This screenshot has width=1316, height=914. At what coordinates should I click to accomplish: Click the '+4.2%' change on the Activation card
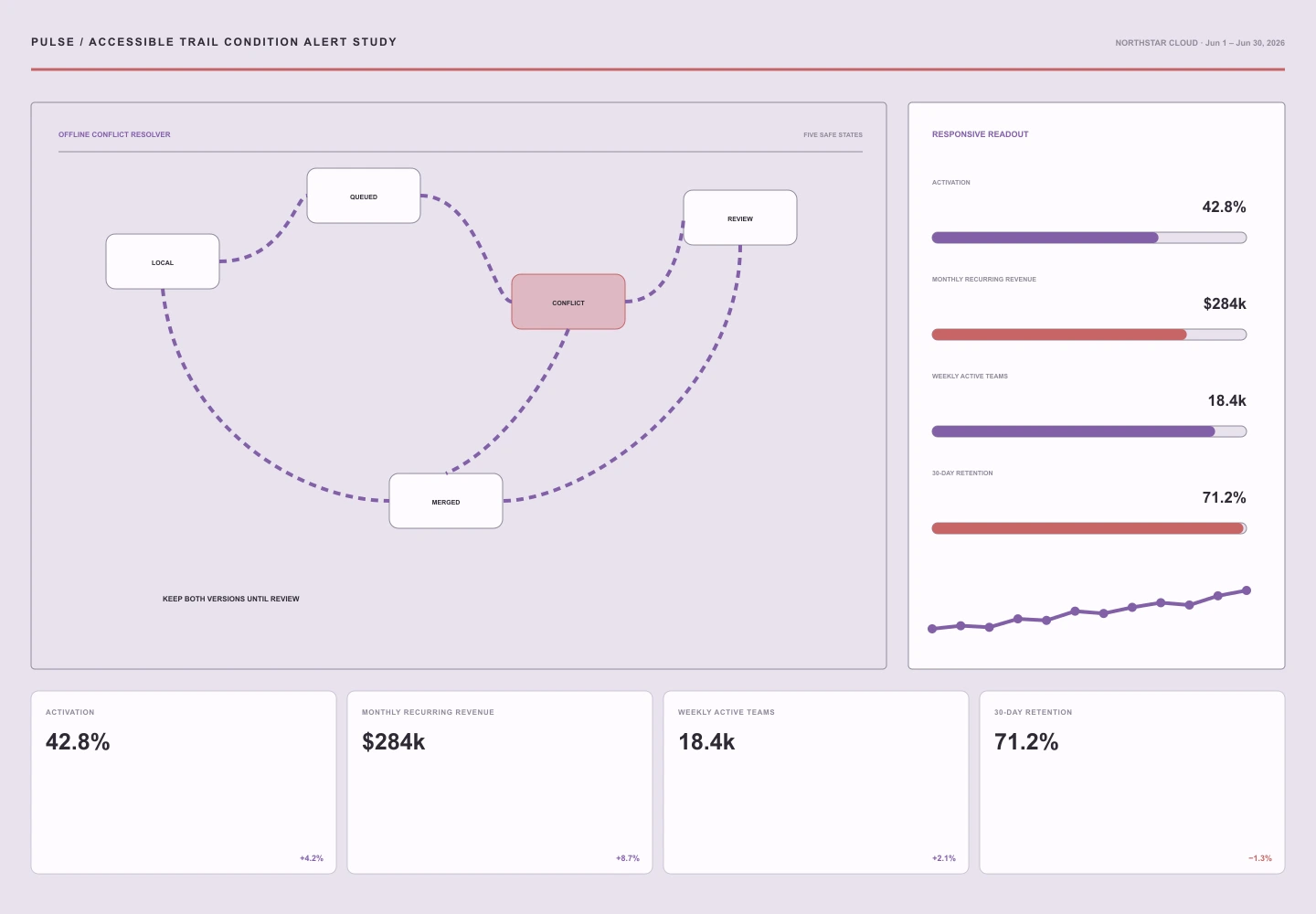[312, 858]
